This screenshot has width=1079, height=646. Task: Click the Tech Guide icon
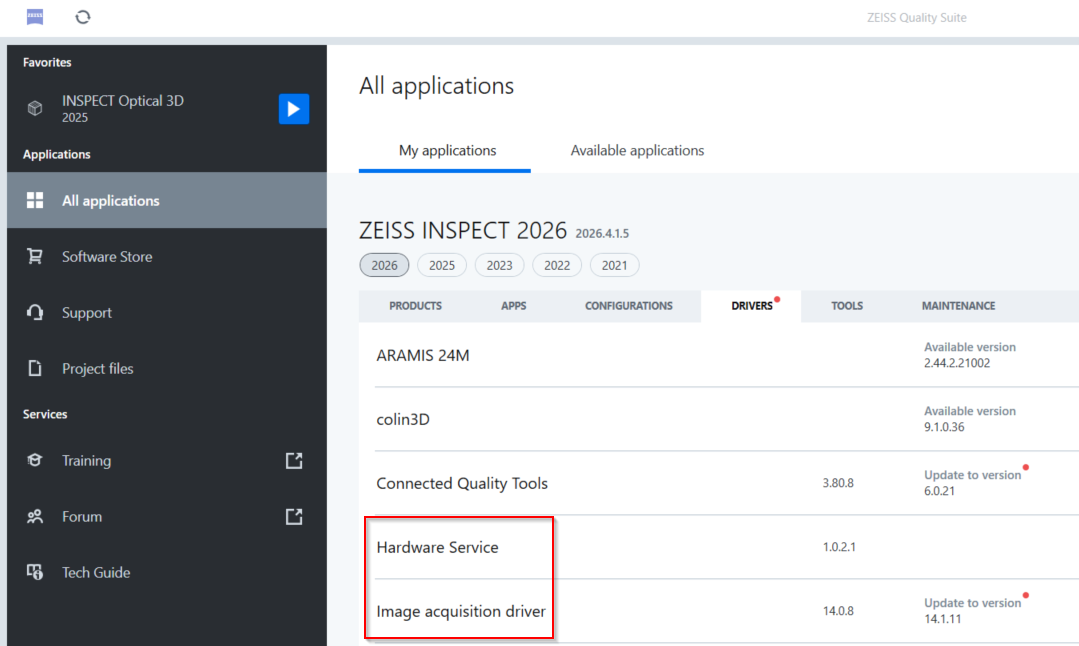coord(35,572)
